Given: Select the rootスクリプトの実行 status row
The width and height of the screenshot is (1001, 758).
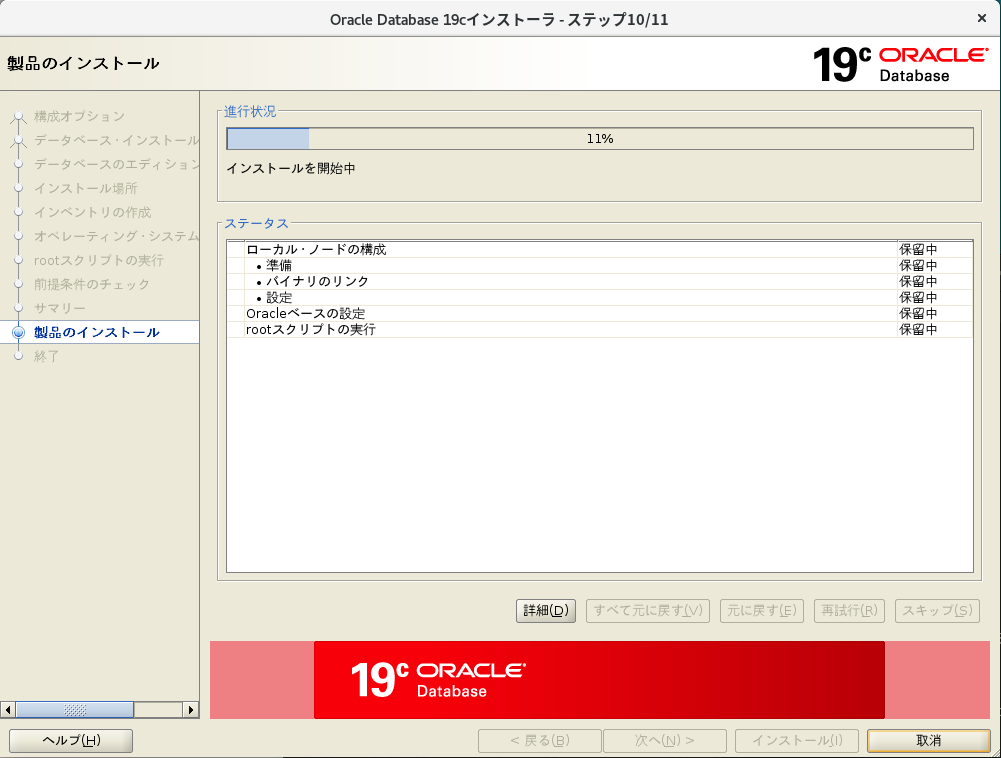Looking at the screenshot, I should 311,330.
